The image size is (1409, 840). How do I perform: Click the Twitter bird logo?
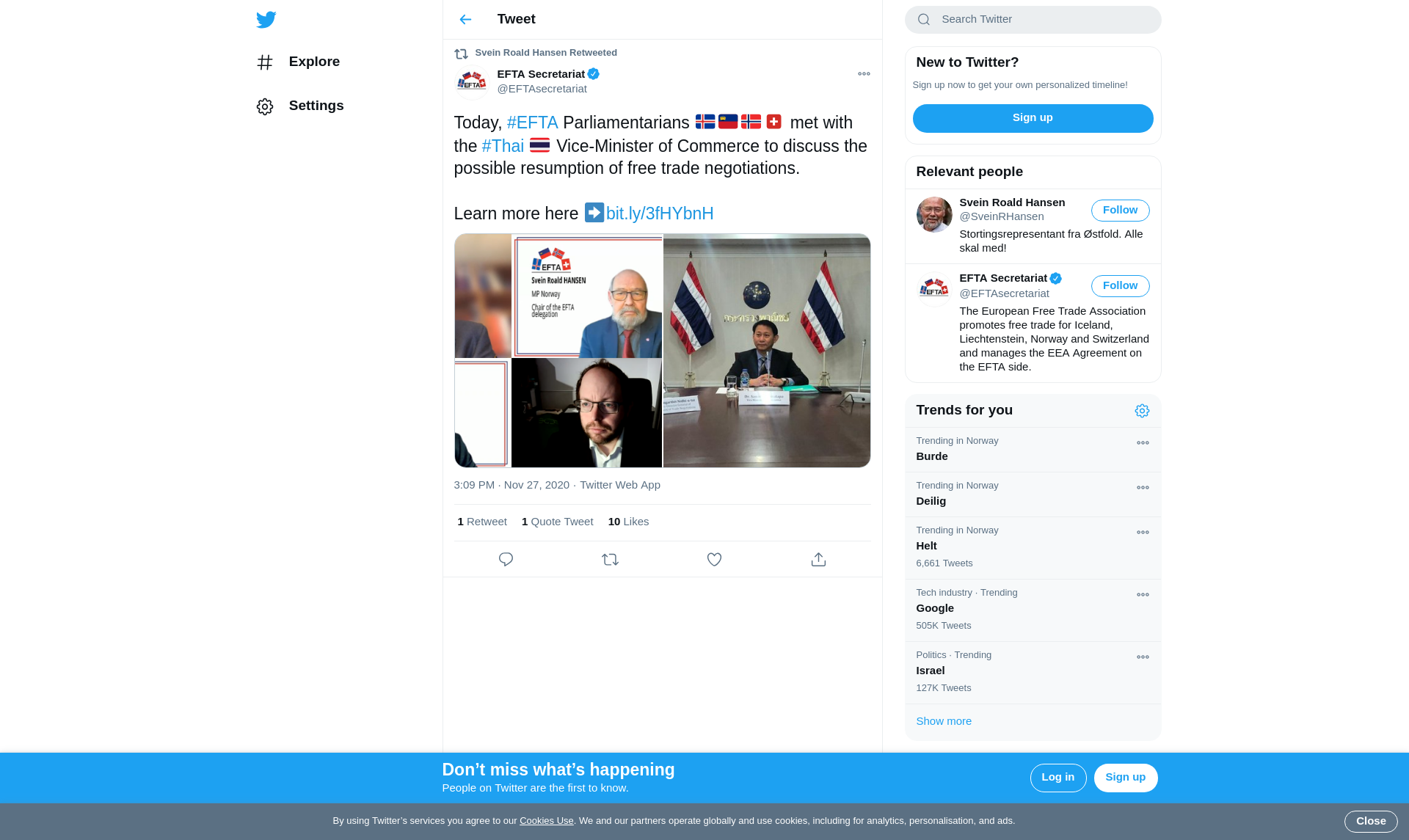pos(266,19)
